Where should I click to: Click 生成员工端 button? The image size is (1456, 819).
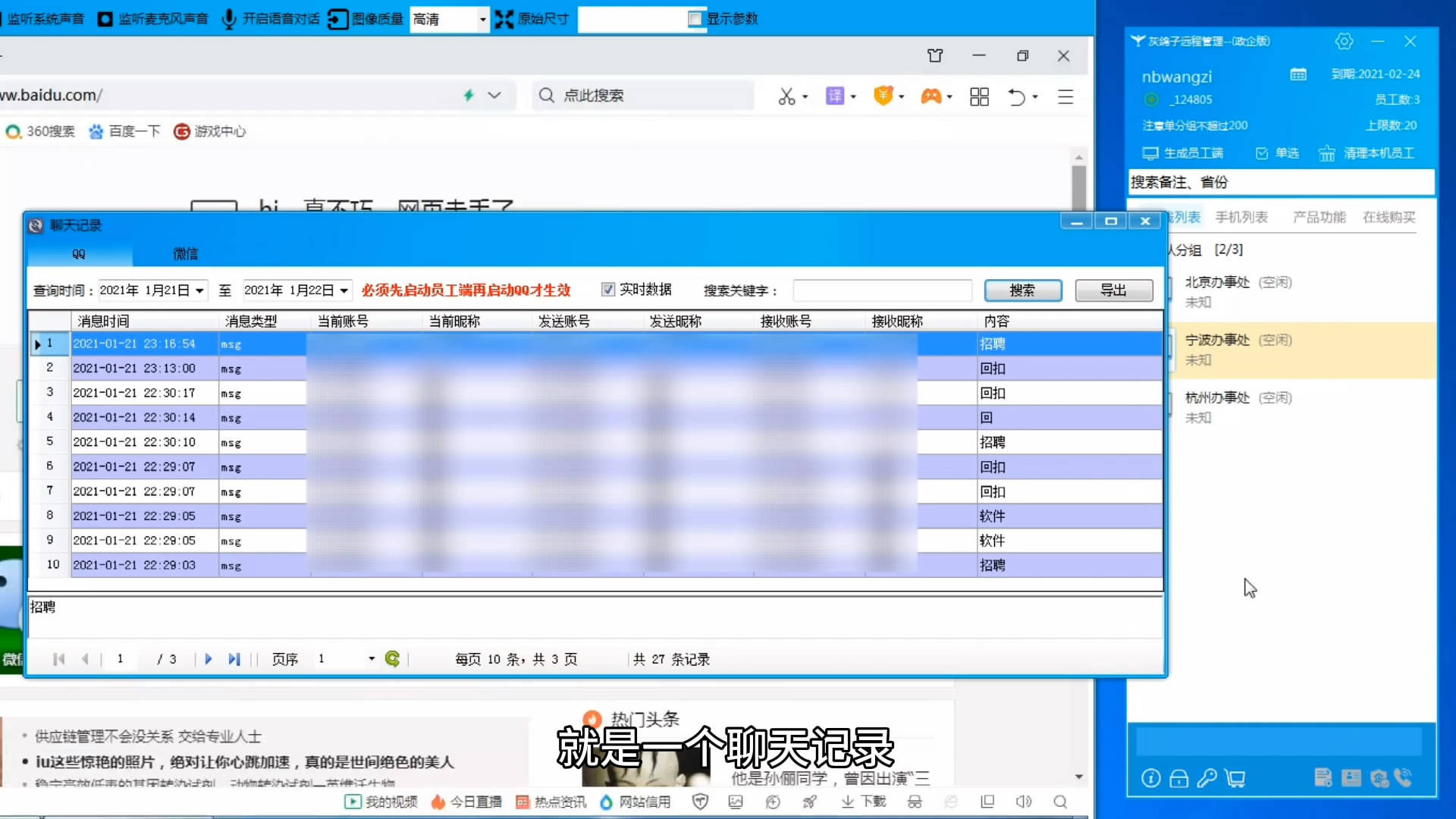coord(1183,153)
